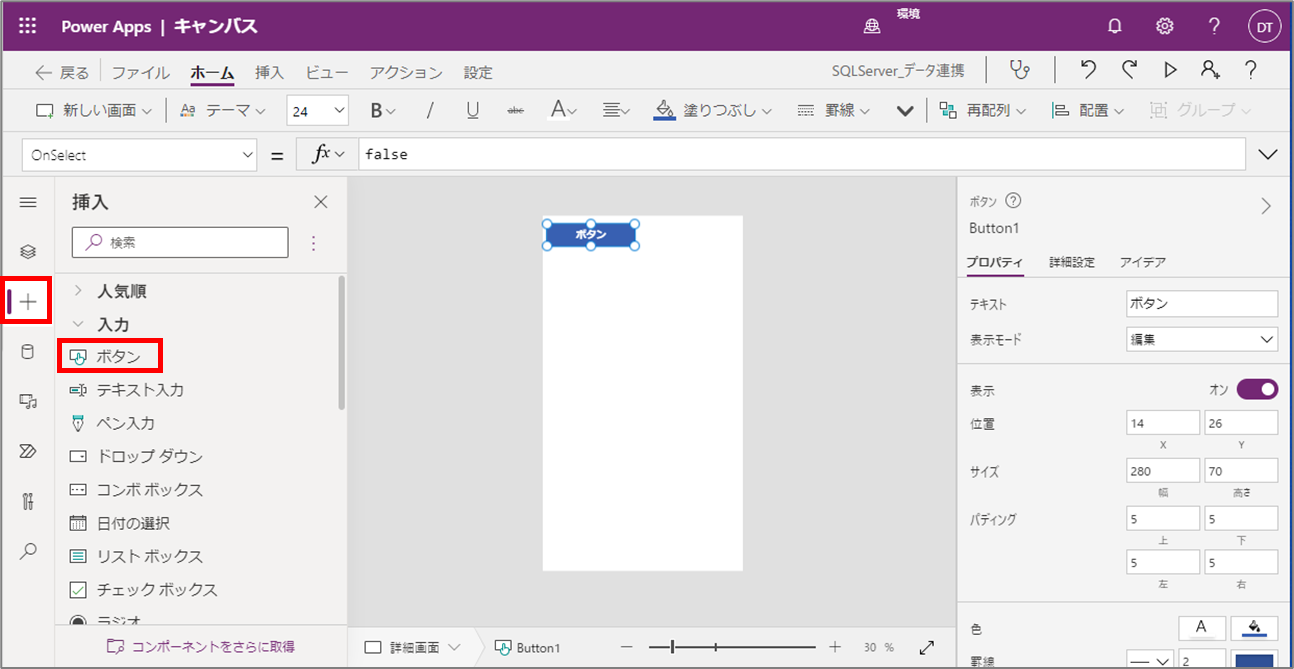Undo the last action
Viewport: 1294px width, 669px height.
[x=1089, y=70]
